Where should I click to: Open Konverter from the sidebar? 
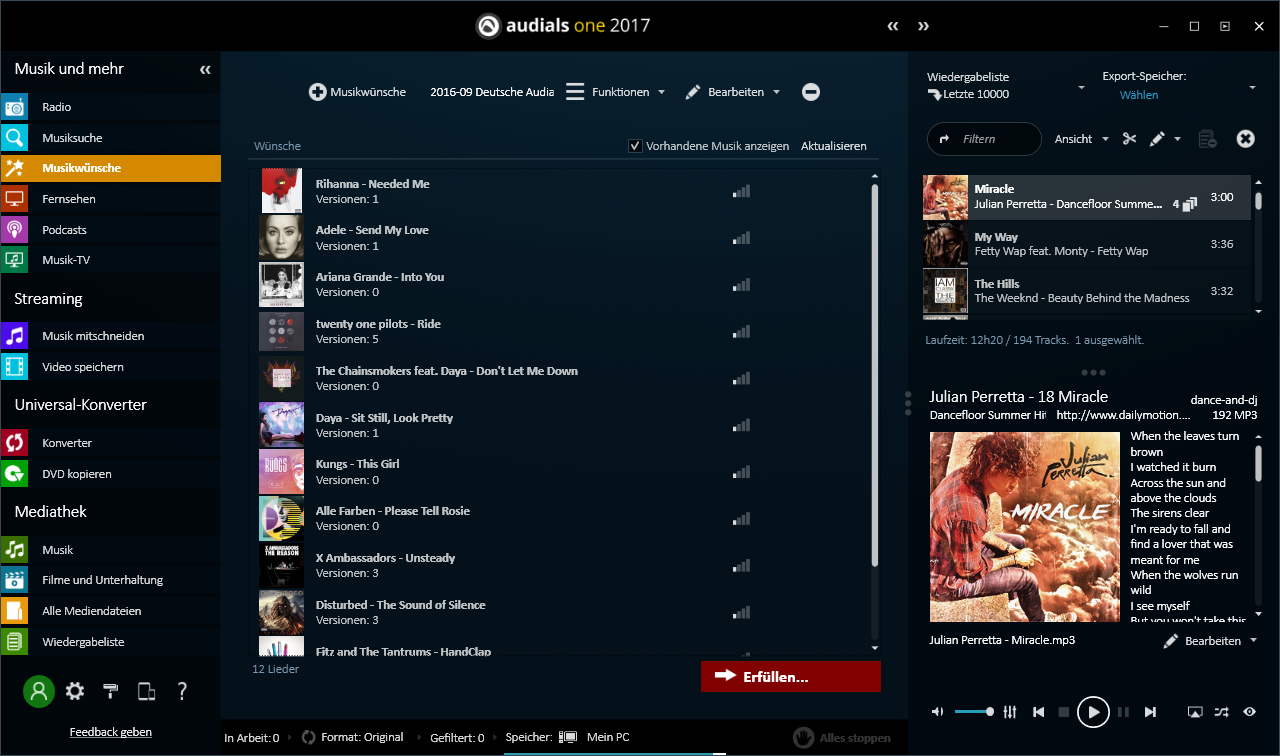pyautogui.click(x=66, y=443)
